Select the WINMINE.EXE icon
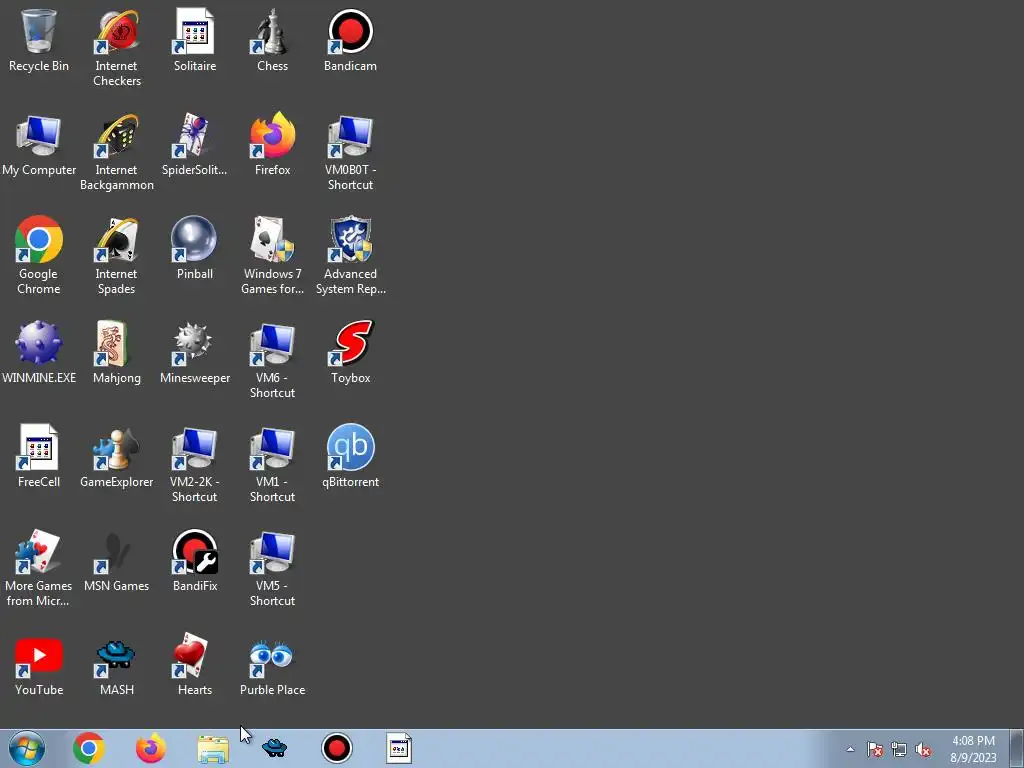The width and height of the screenshot is (1024, 768). pos(39,353)
